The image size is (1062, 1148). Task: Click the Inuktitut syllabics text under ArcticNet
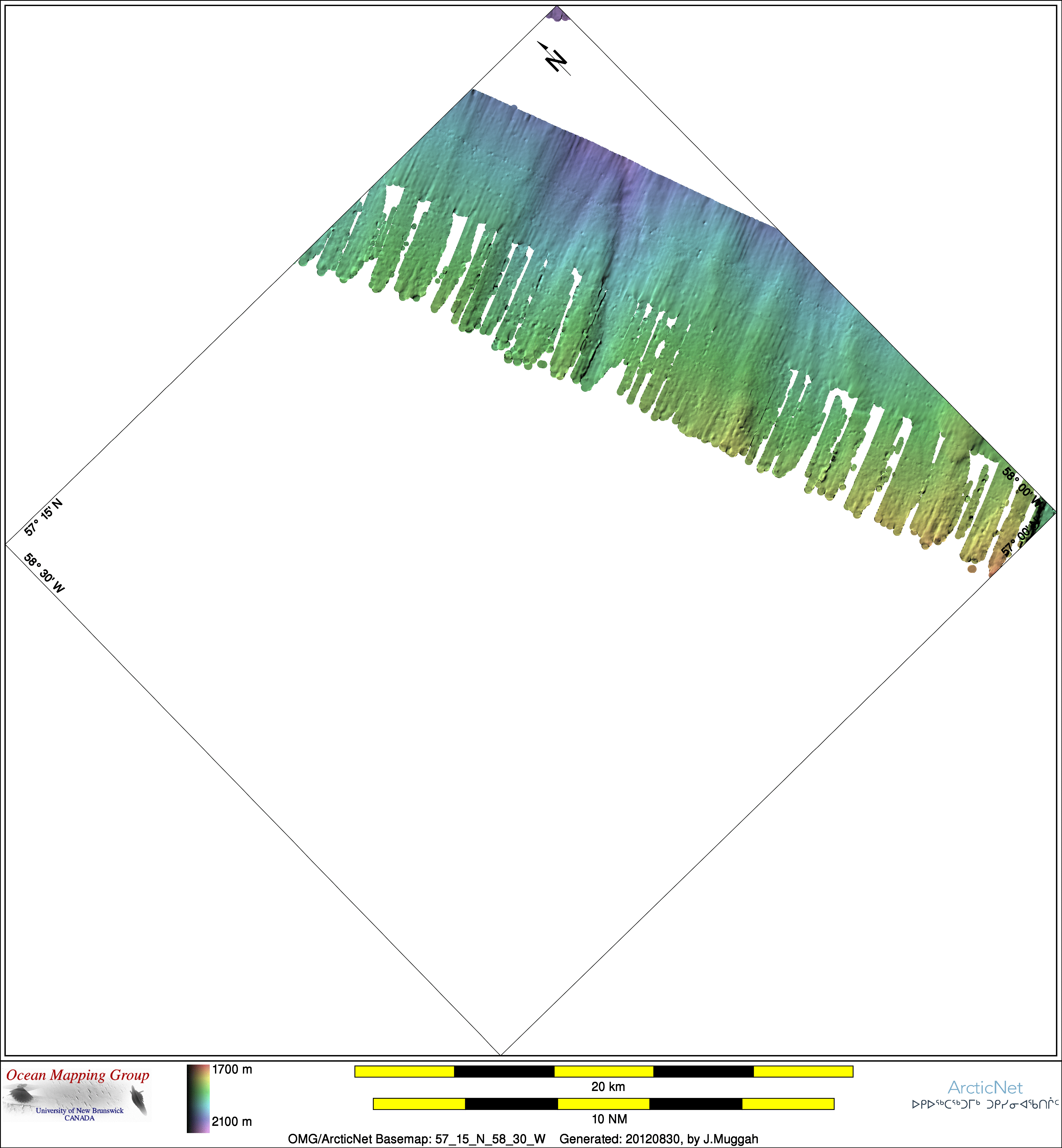pos(985,1104)
